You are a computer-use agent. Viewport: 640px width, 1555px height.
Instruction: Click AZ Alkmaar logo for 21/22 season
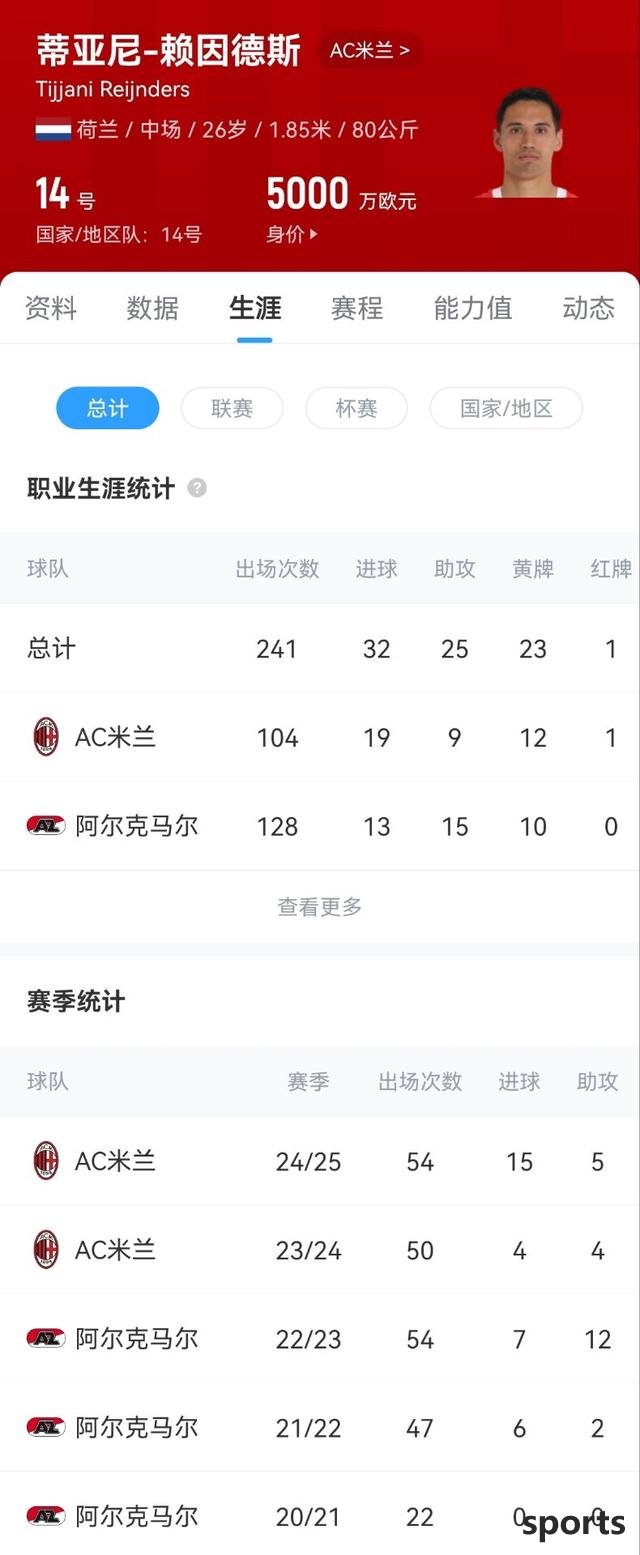click(x=46, y=1427)
